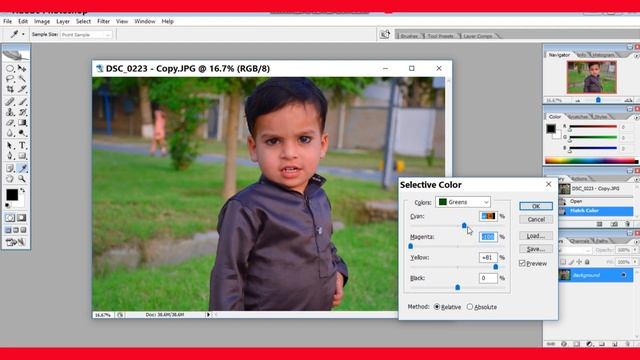Toggle lock position in Layers panel
This screenshot has height=360, width=640.
point(579,262)
